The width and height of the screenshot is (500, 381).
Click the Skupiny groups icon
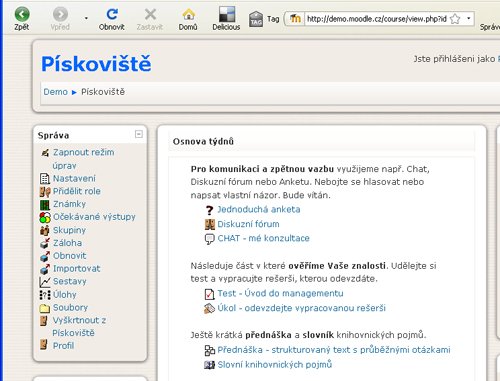tap(45, 230)
